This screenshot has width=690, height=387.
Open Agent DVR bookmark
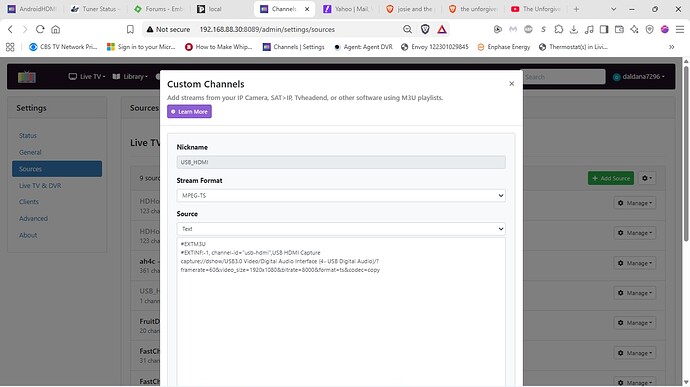click(x=363, y=47)
